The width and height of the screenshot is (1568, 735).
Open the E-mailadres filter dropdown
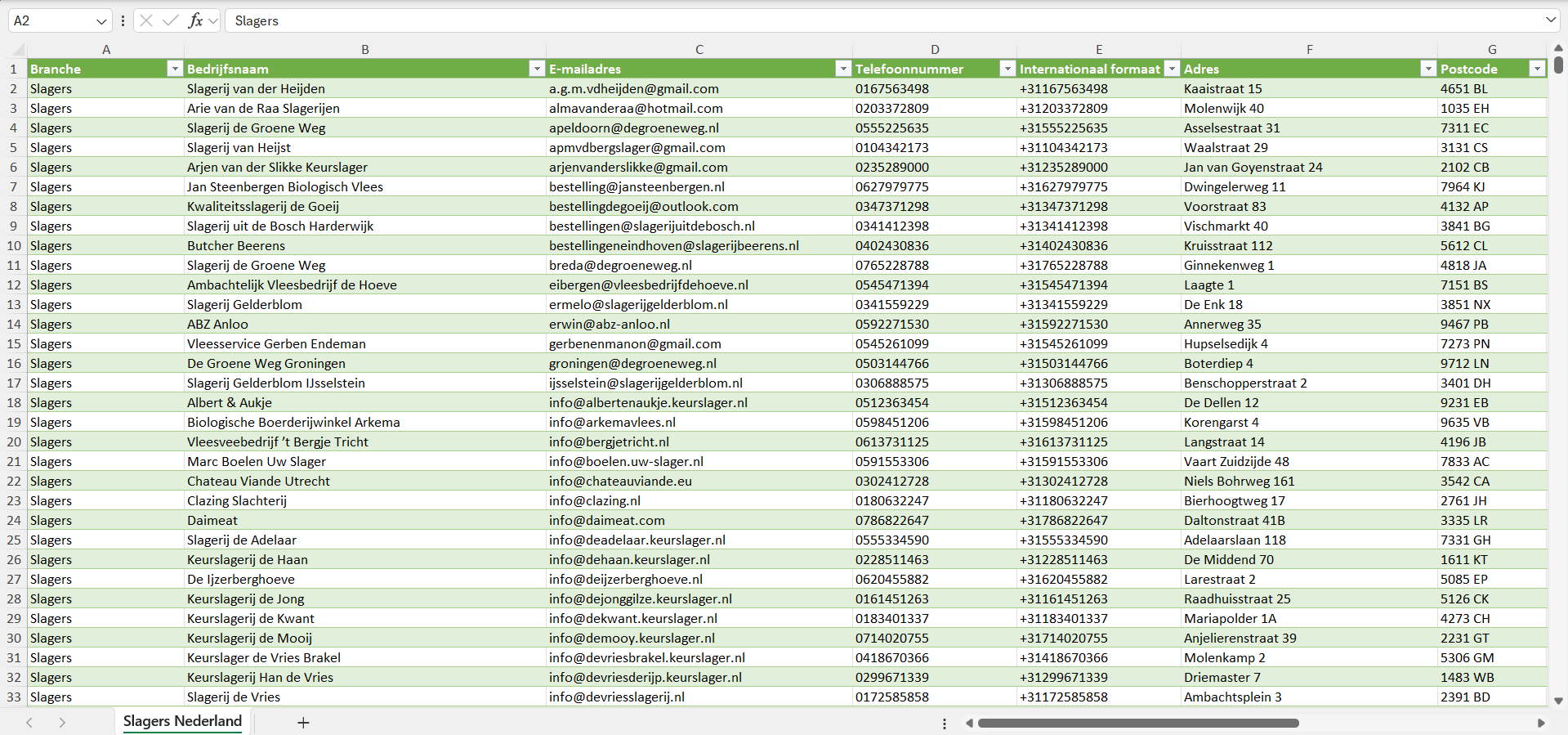843,69
